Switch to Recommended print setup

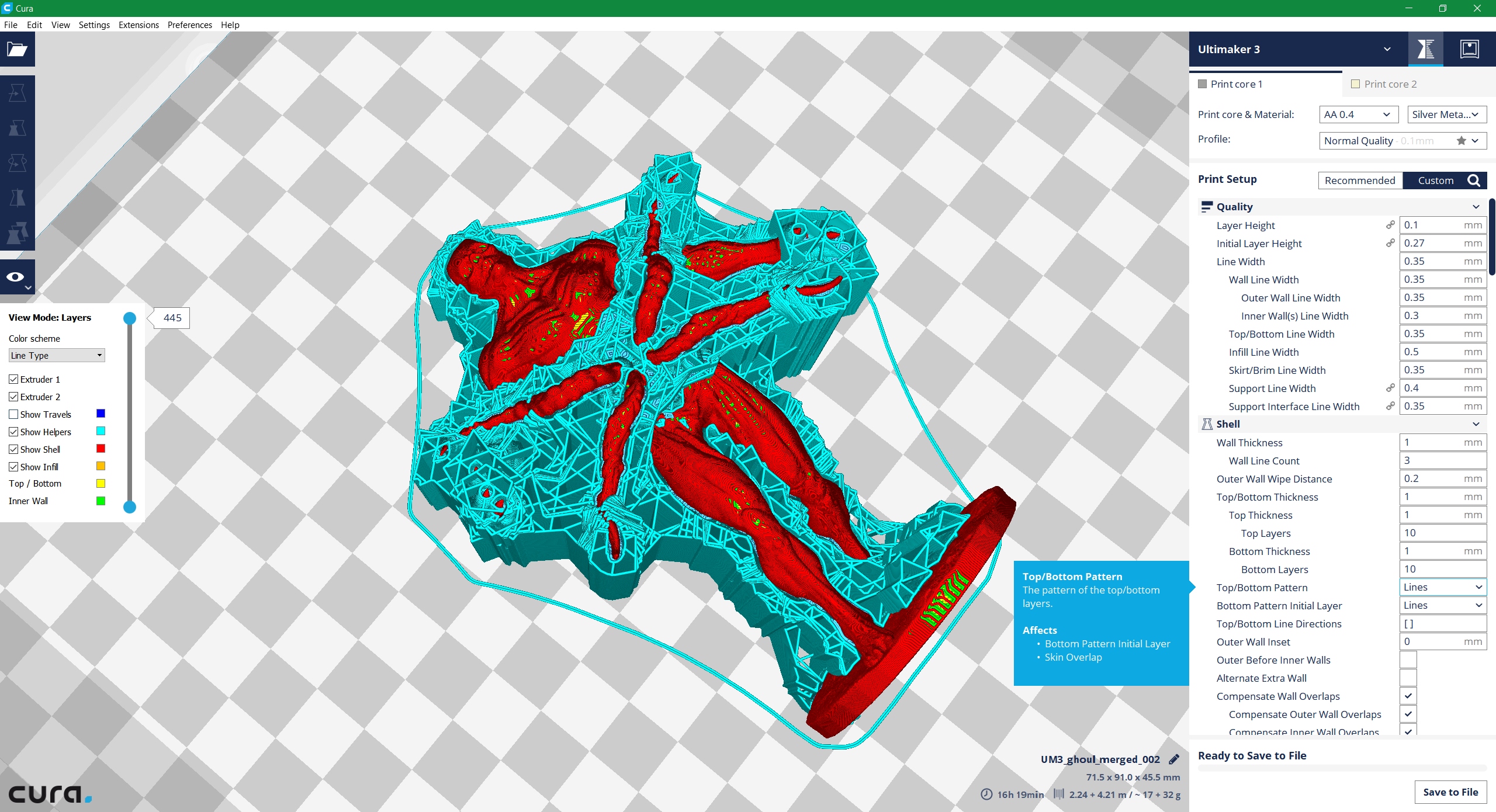[x=1360, y=181]
